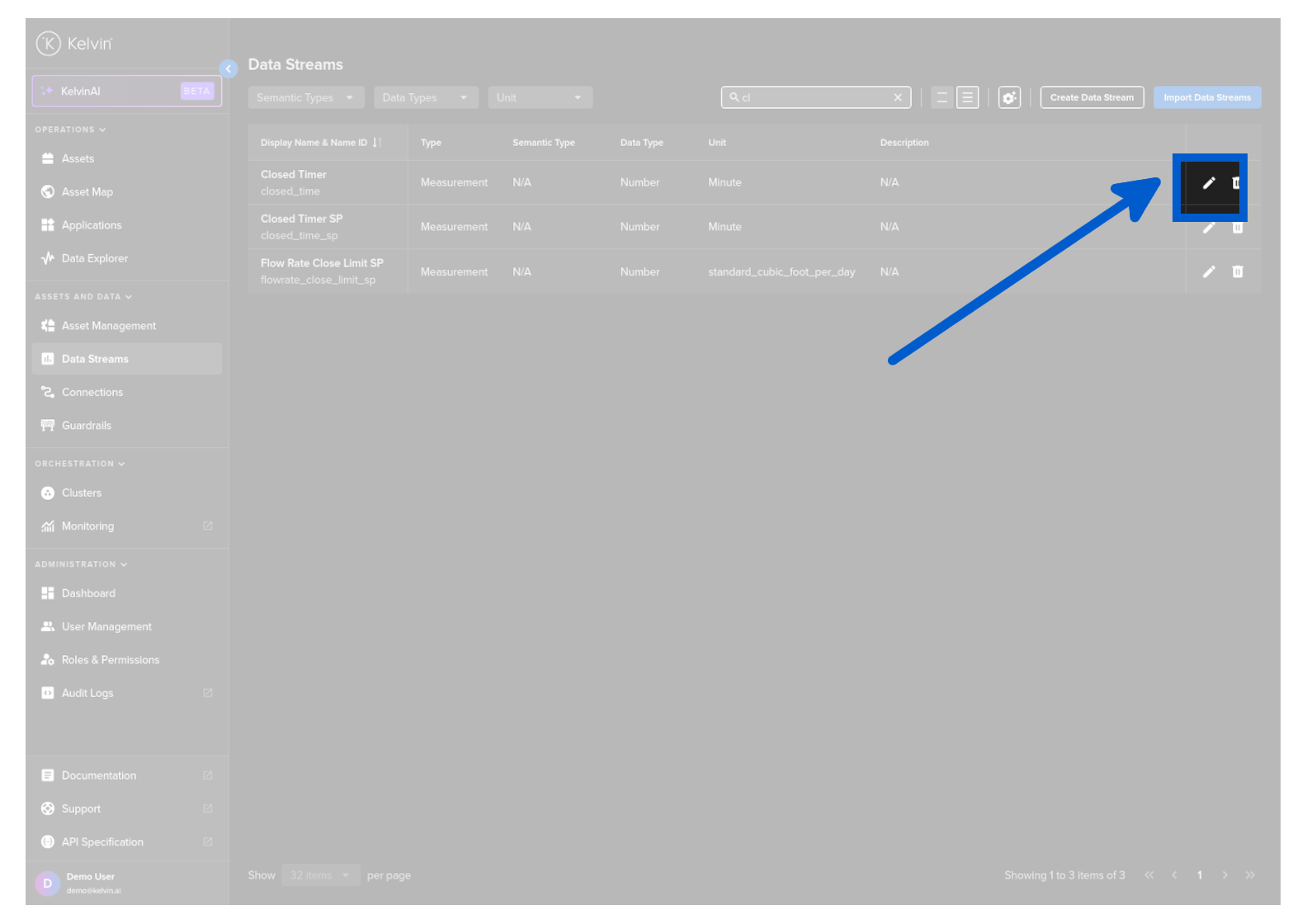Viewport: 1307px width, 924px height.
Task: Open the Data Types filter dropdown
Action: pyautogui.click(x=425, y=97)
